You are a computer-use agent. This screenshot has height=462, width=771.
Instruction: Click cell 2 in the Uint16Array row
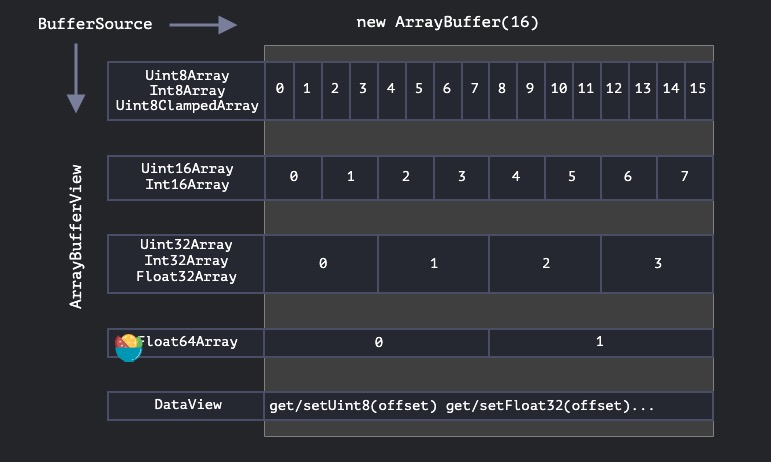coord(406,178)
